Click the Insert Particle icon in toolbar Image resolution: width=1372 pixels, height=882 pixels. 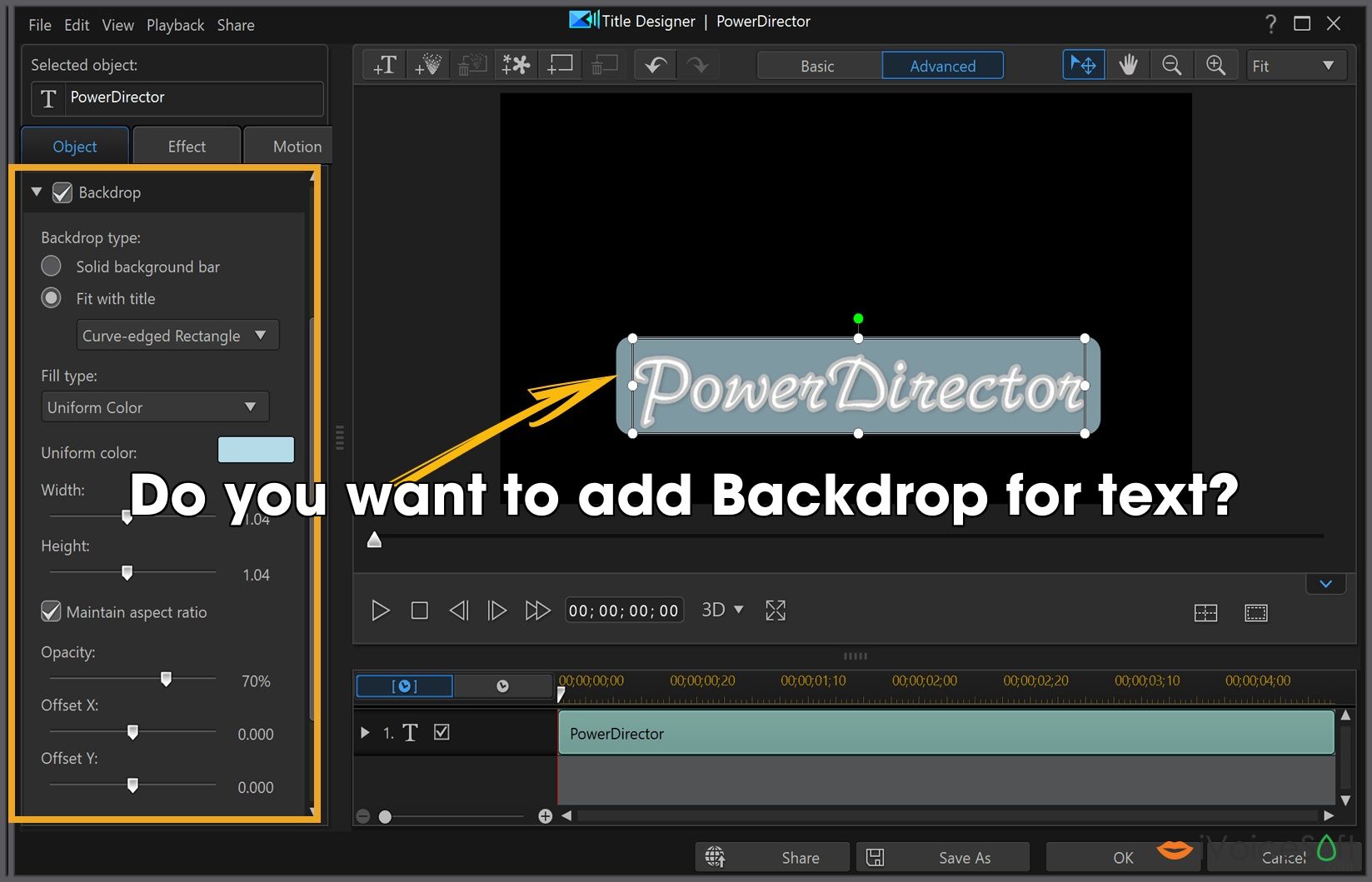click(x=428, y=65)
